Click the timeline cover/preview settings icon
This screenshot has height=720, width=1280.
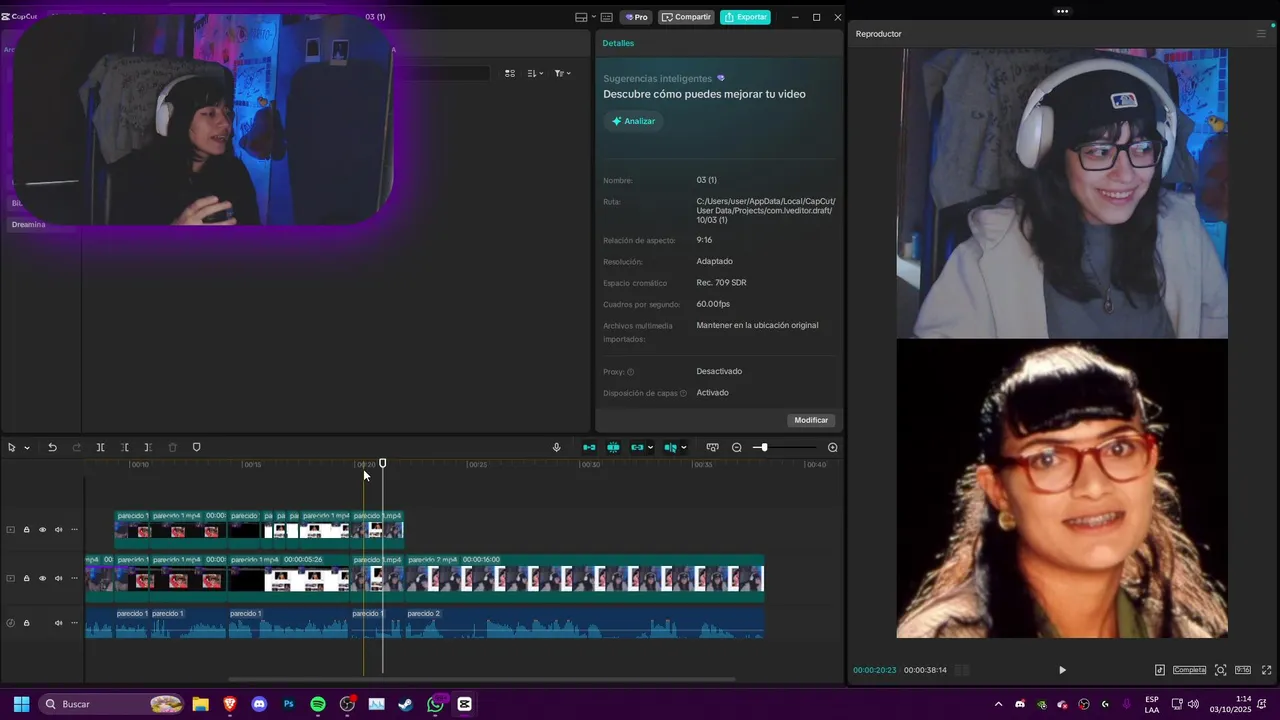(x=712, y=447)
